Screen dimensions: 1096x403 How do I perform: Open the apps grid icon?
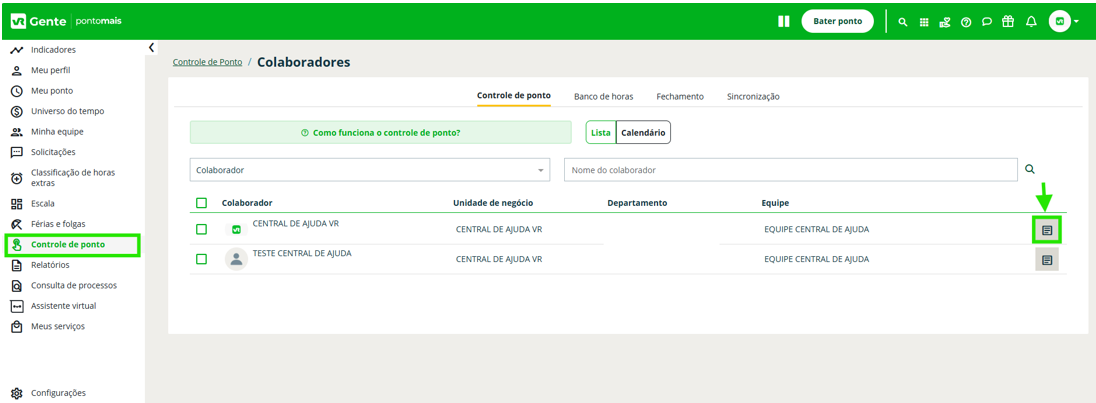(924, 21)
